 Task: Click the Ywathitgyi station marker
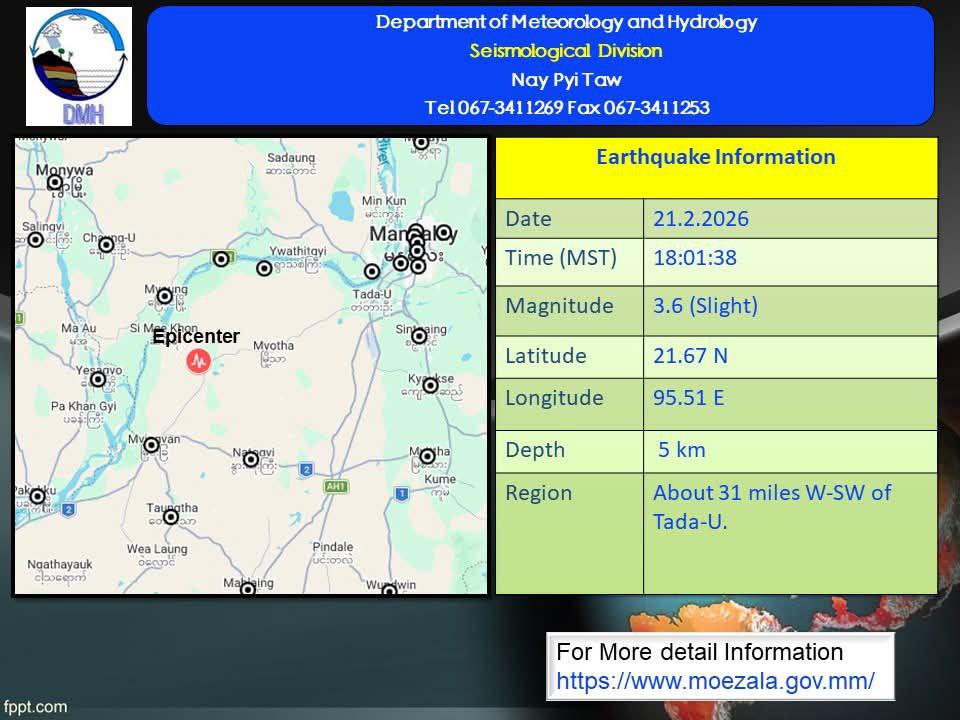pos(264,268)
